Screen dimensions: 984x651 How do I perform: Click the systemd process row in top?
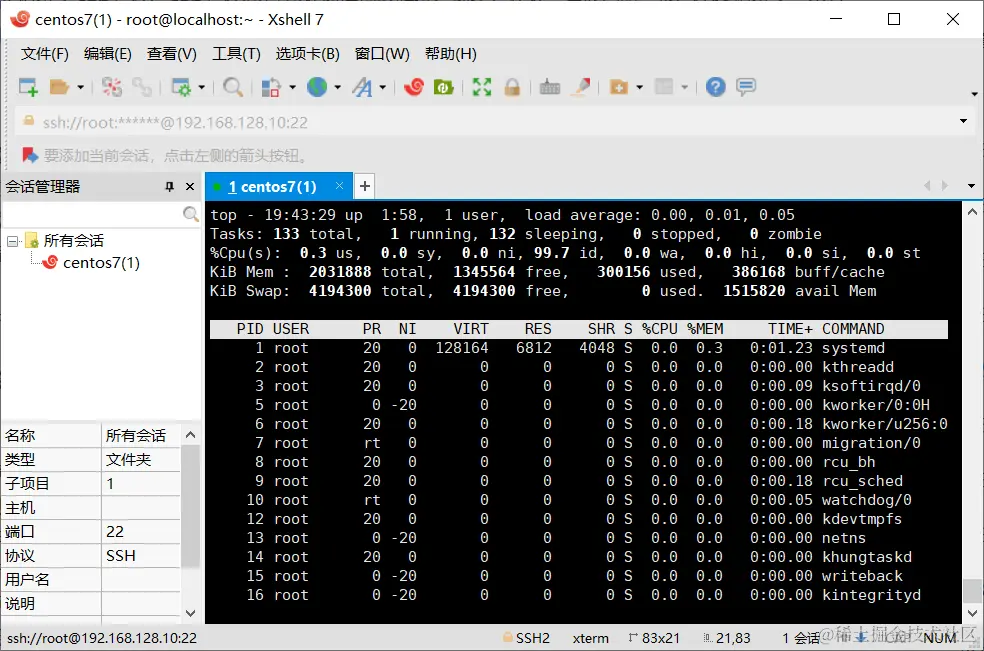point(579,348)
